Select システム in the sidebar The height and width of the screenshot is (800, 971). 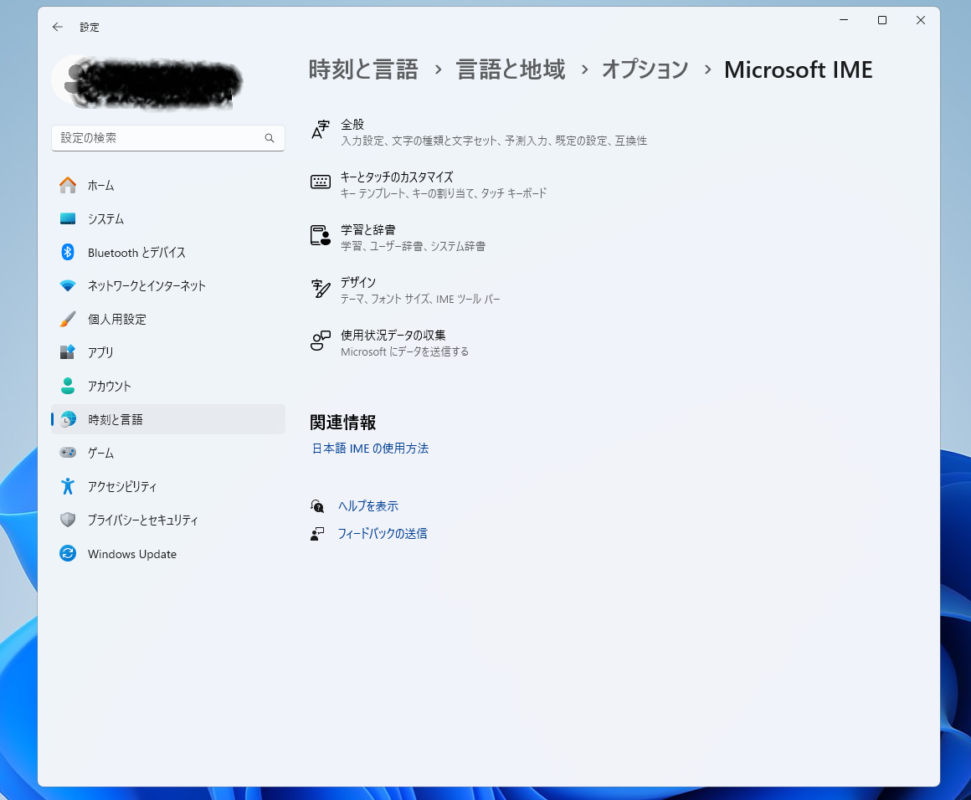168,219
